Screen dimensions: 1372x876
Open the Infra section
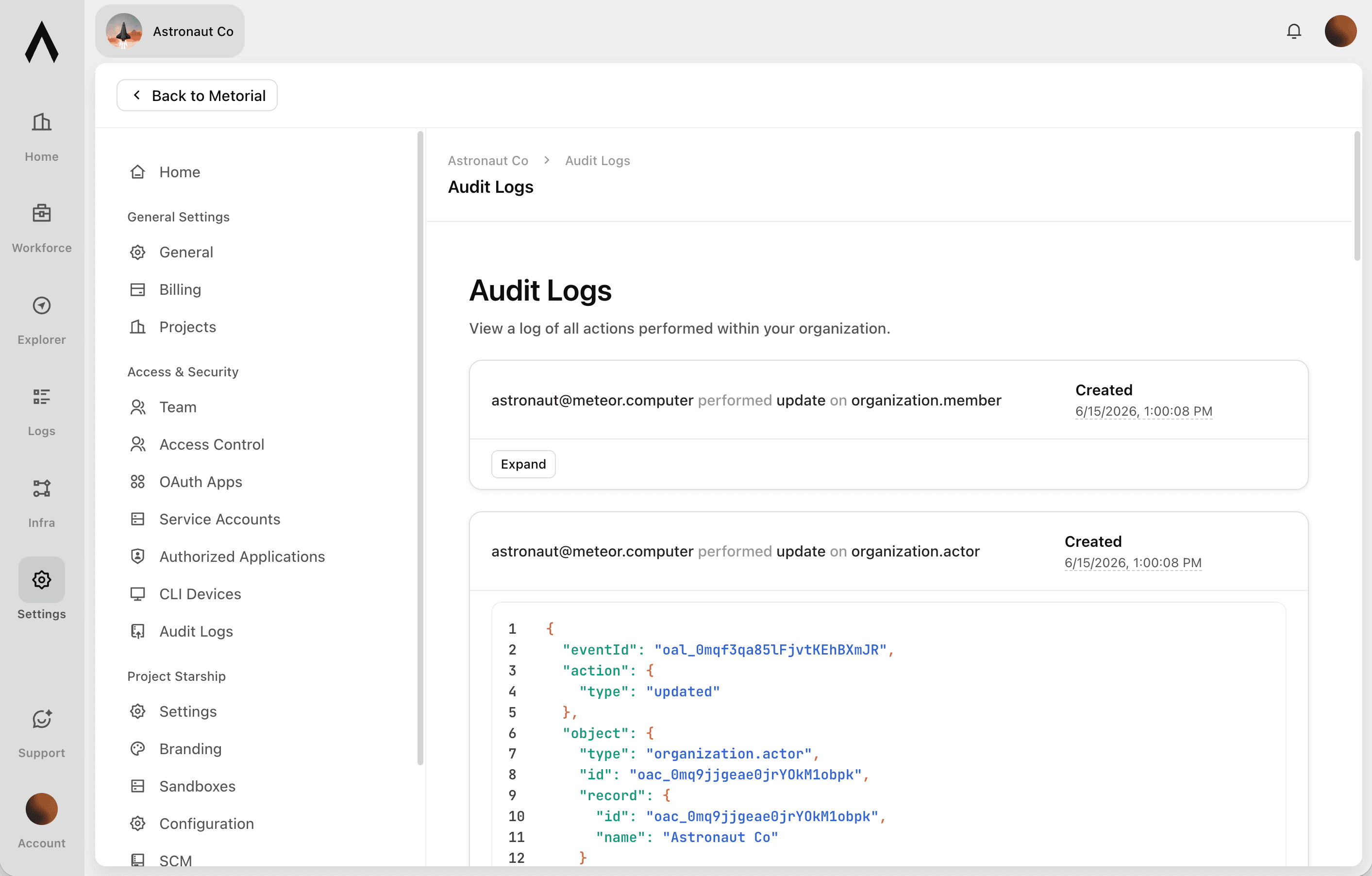point(42,503)
